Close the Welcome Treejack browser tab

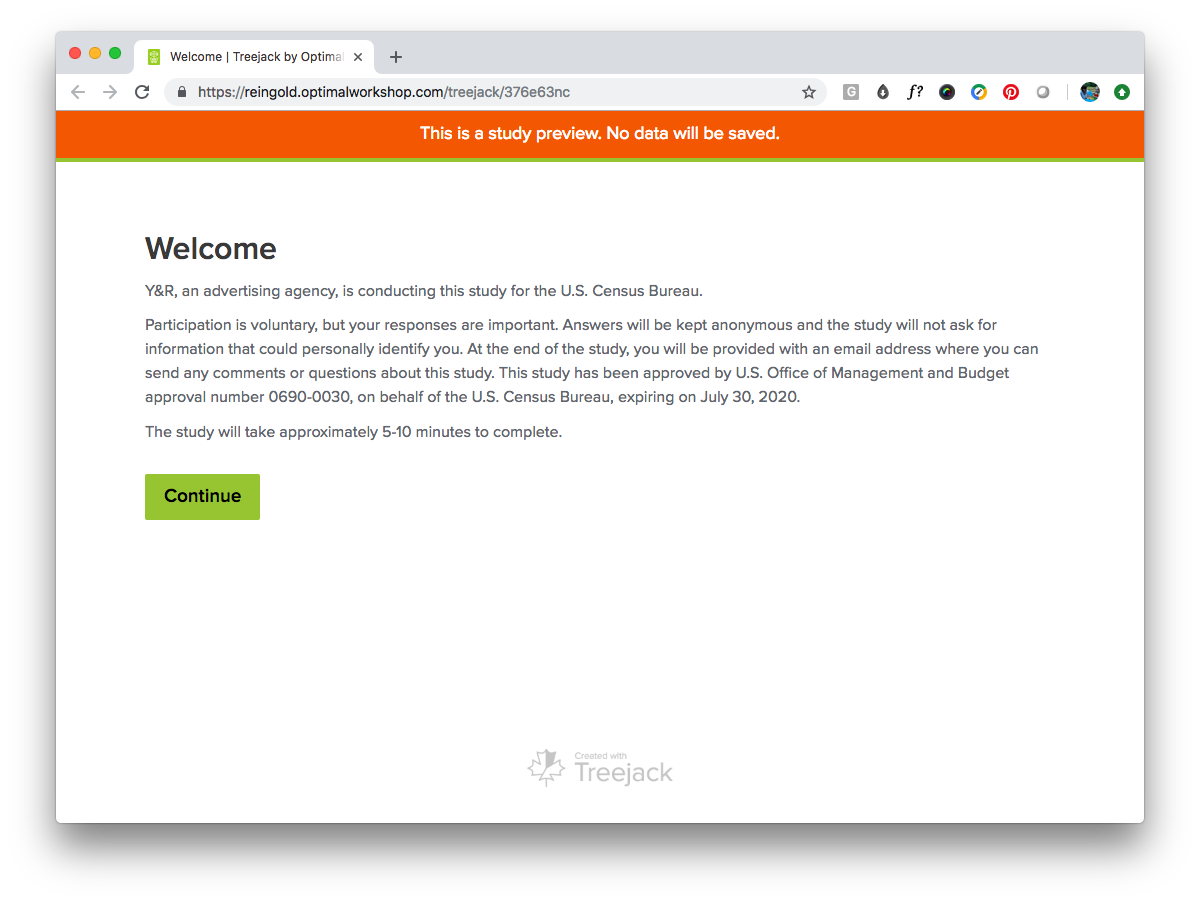pyautogui.click(x=358, y=57)
